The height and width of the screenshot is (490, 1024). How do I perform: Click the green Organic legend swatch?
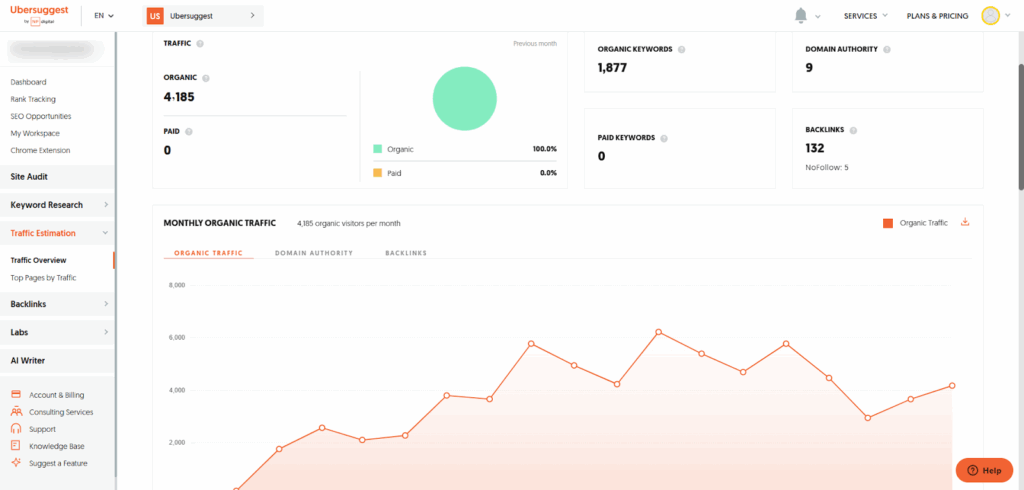click(378, 149)
